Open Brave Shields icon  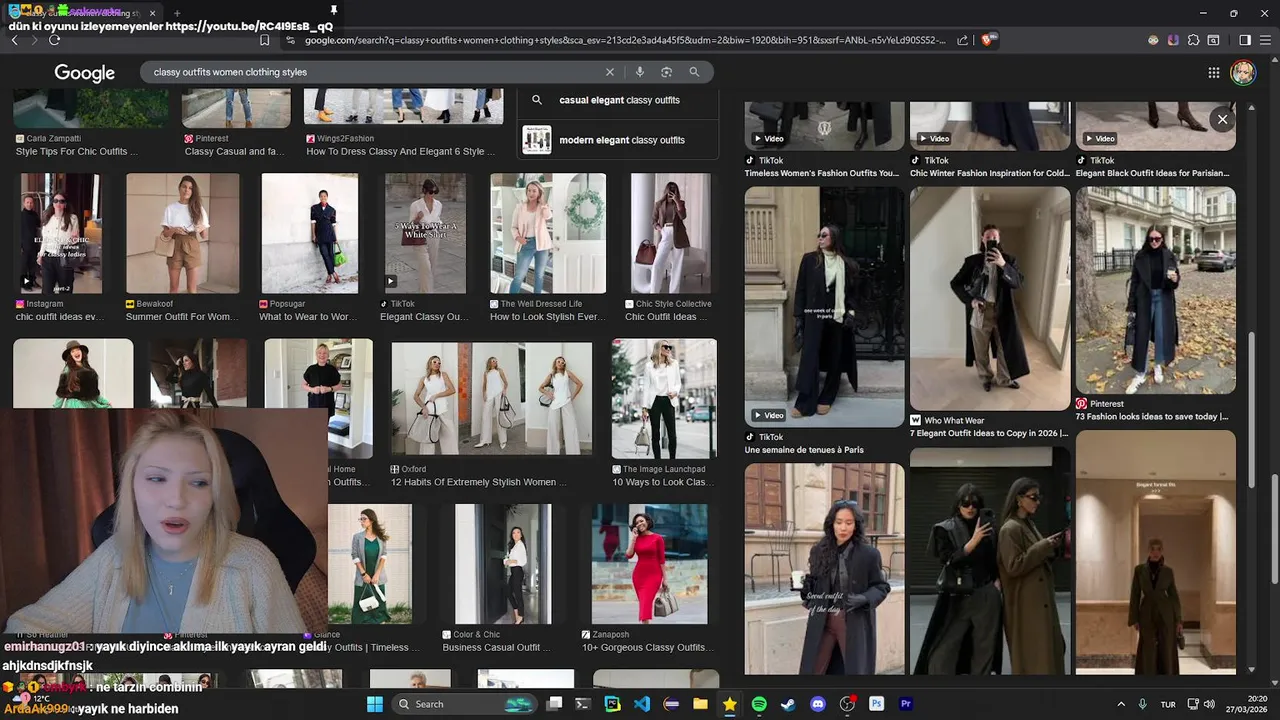pos(988,40)
